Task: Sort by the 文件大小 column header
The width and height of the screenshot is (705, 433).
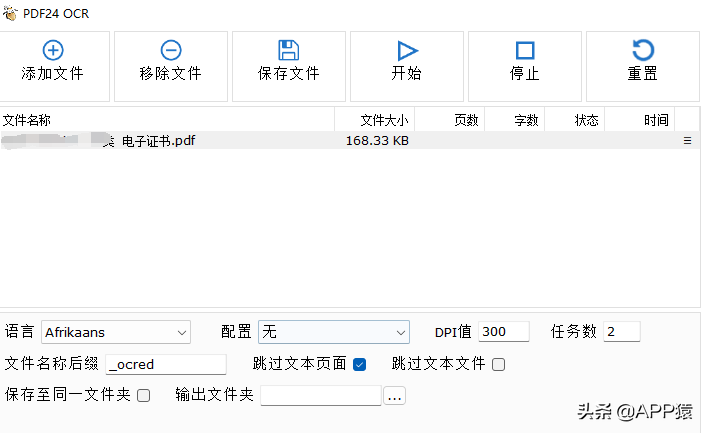Action: tap(375, 120)
